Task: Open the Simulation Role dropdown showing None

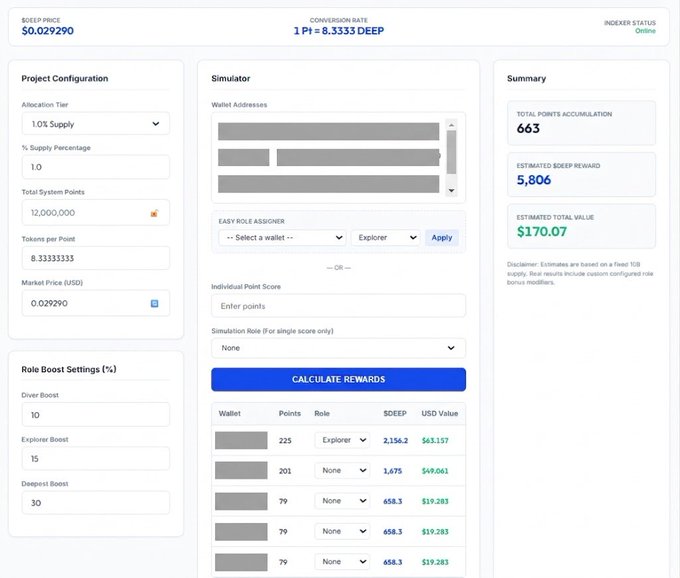Action: tap(338, 348)
